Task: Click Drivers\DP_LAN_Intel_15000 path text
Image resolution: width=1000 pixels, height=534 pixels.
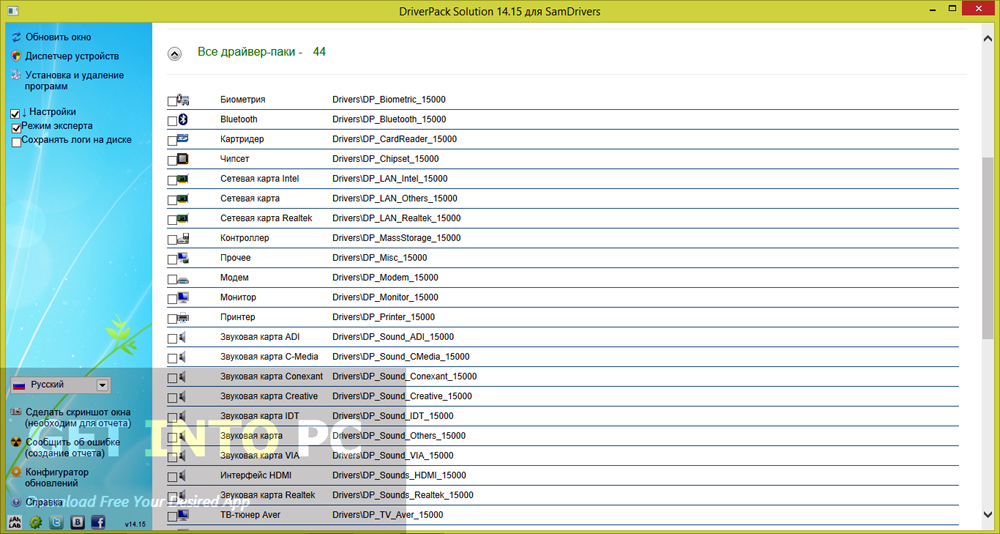Action: (390, 179)
